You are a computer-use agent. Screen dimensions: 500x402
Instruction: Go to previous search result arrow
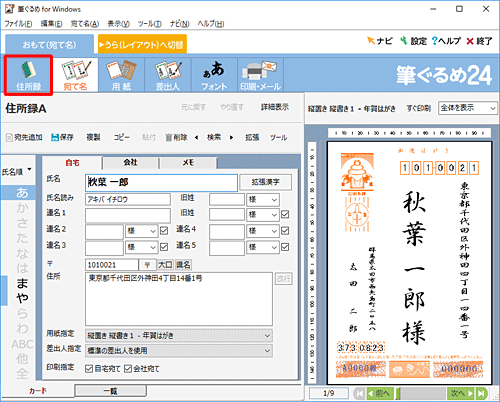196,137
